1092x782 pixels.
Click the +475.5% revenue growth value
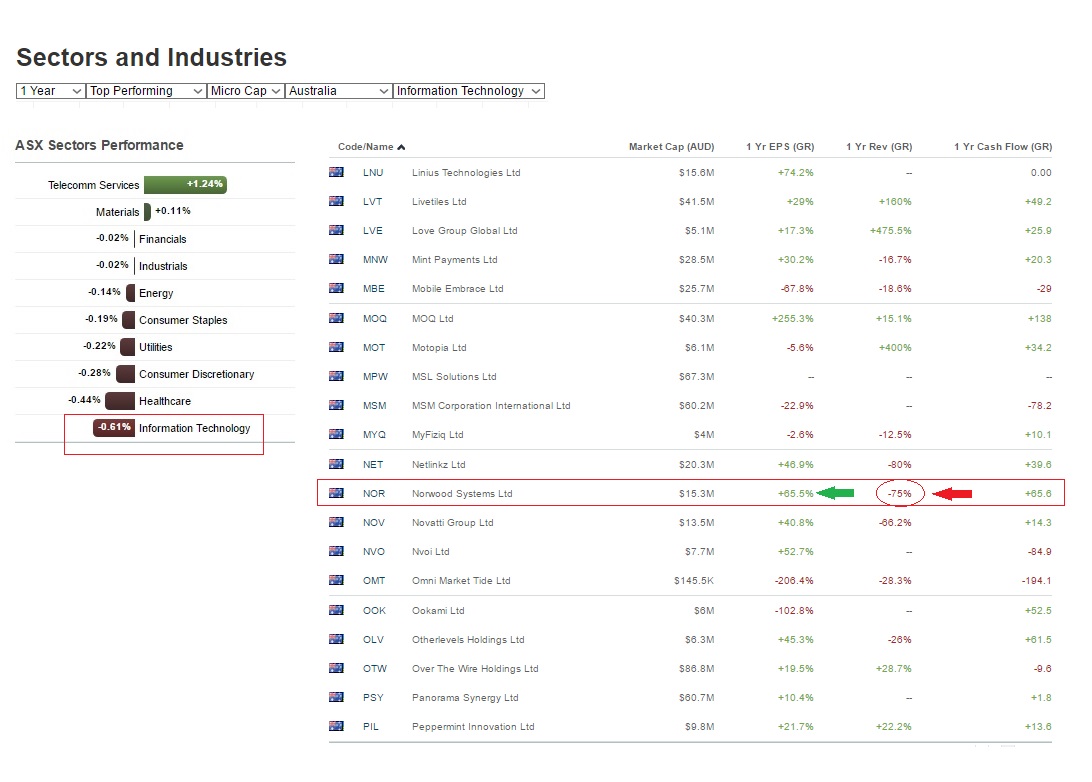(891, 231)
